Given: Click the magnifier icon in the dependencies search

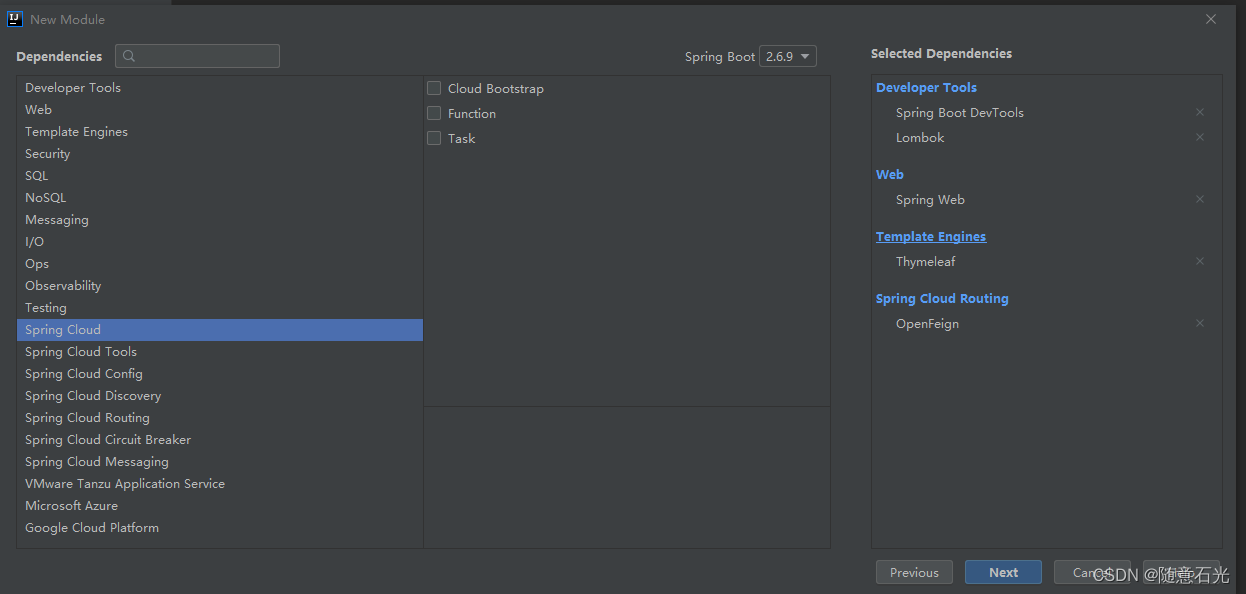Looking at the screenshot, I should (129, 56).
